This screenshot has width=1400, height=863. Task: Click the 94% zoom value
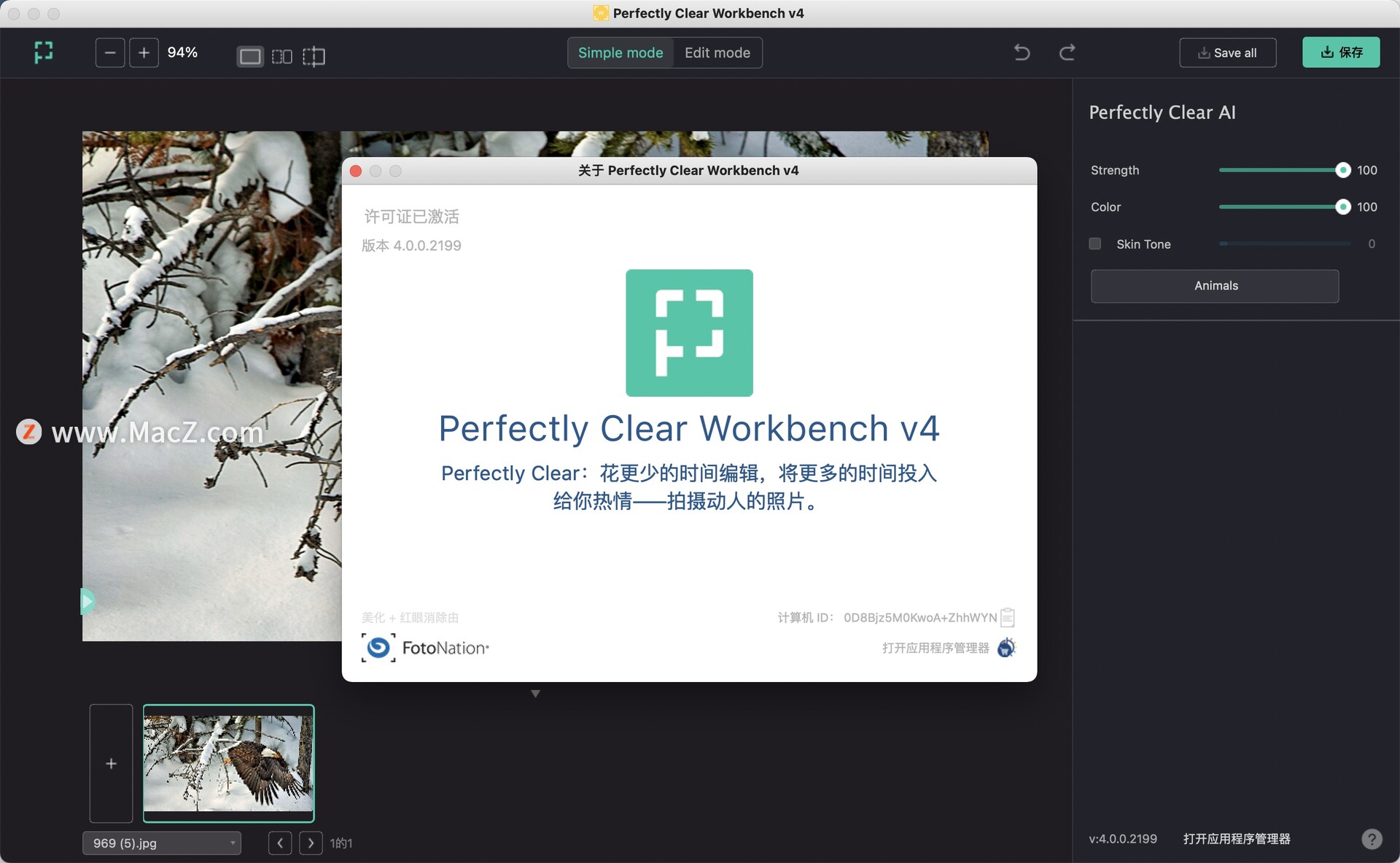click(182, 53)
